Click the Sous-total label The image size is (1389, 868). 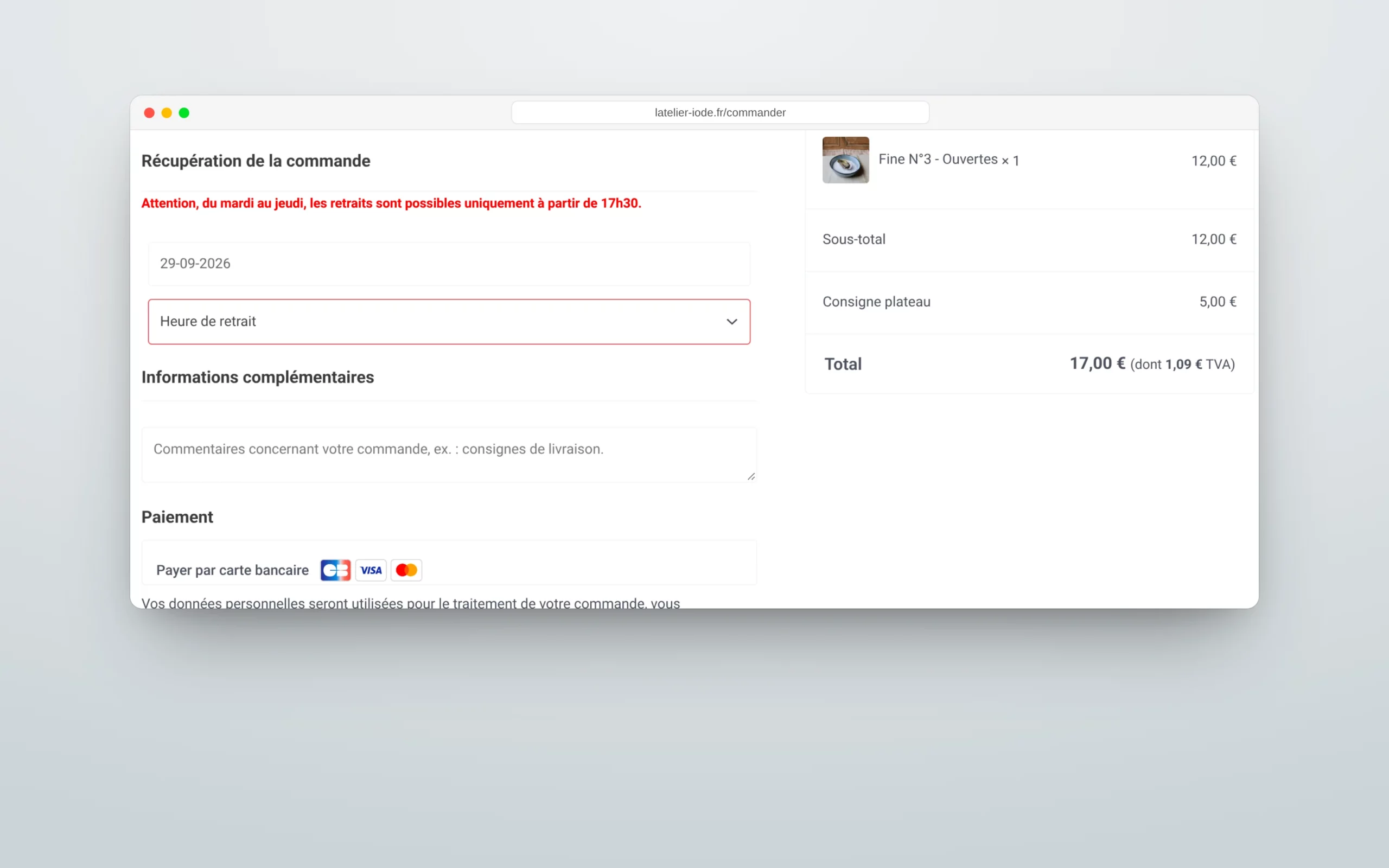853,239
